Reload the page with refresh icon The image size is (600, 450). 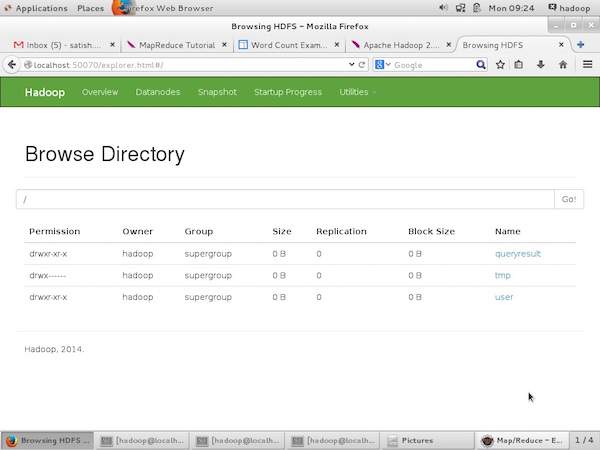(x=363, y=65)
